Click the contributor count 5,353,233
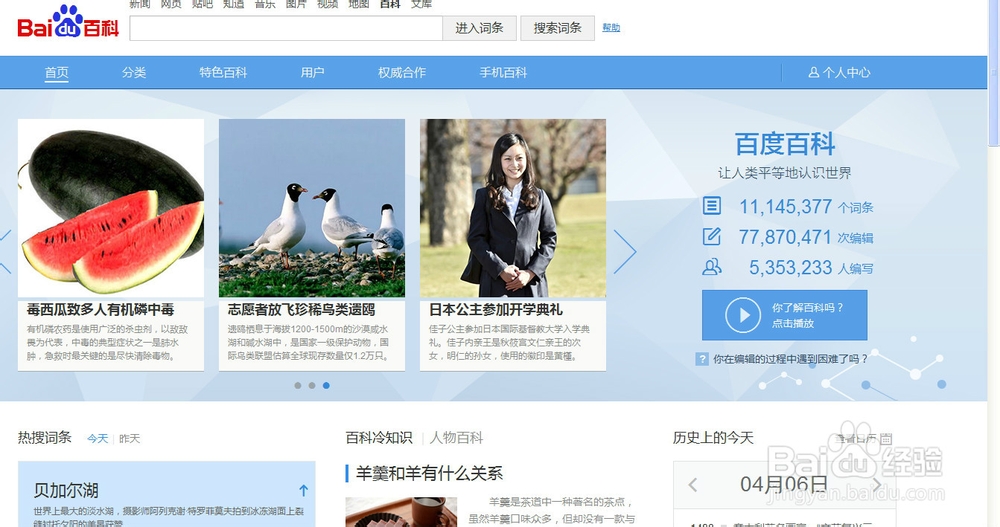Screen dimensions: 1000x527 [791, 268]
